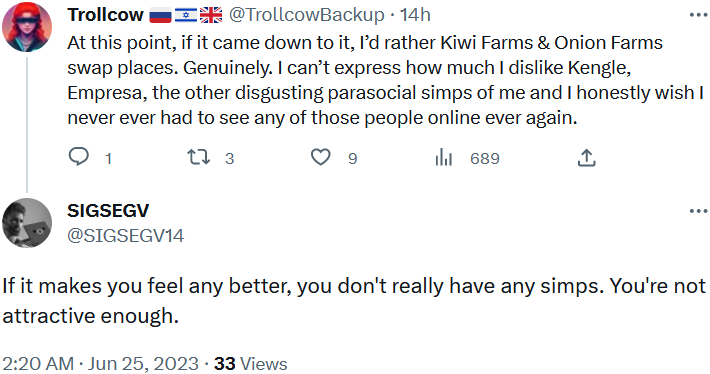Click the retweet count 3

[x=230, y=158]
